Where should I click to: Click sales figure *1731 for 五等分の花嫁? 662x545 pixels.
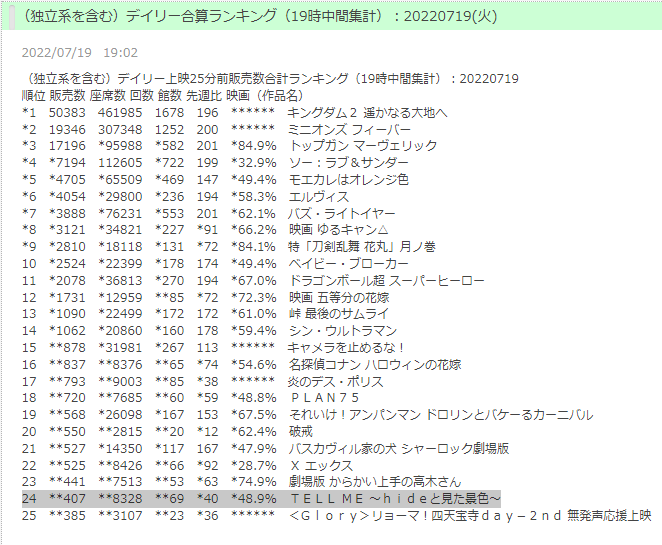(x=67, y=298)
